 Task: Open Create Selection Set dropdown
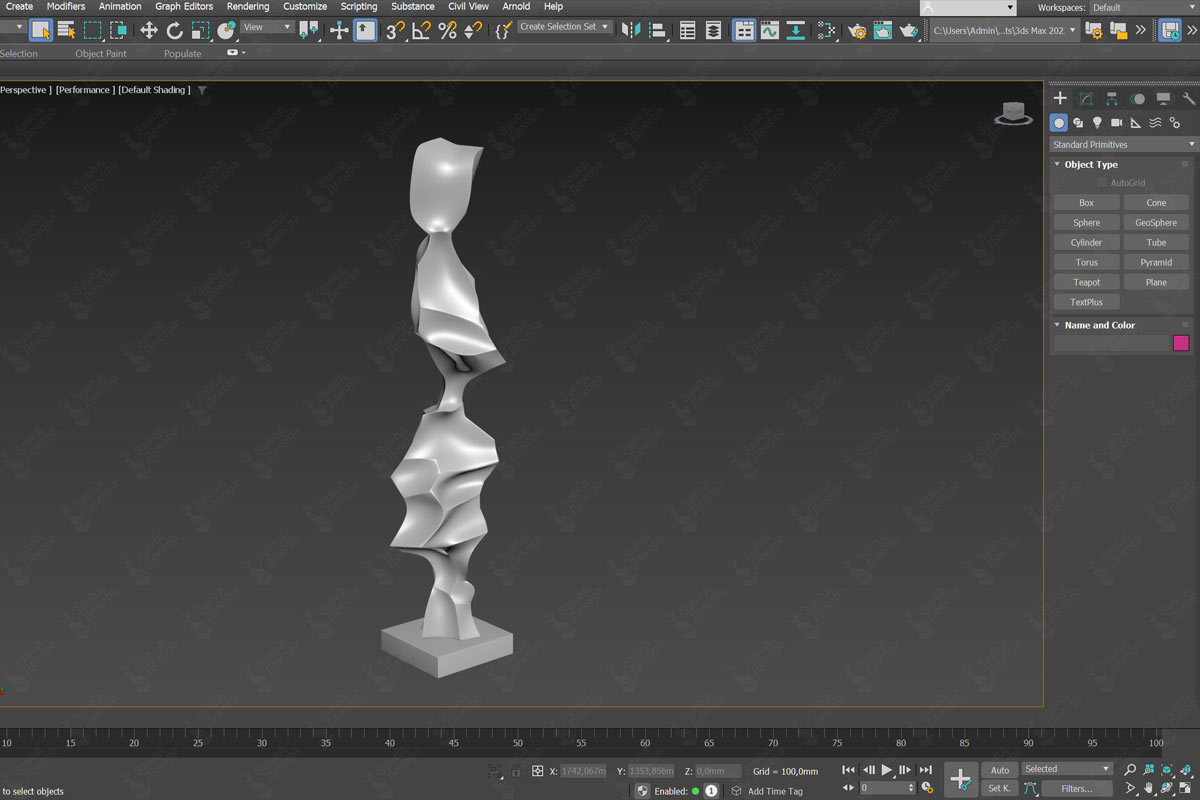[x=564, y=27]
